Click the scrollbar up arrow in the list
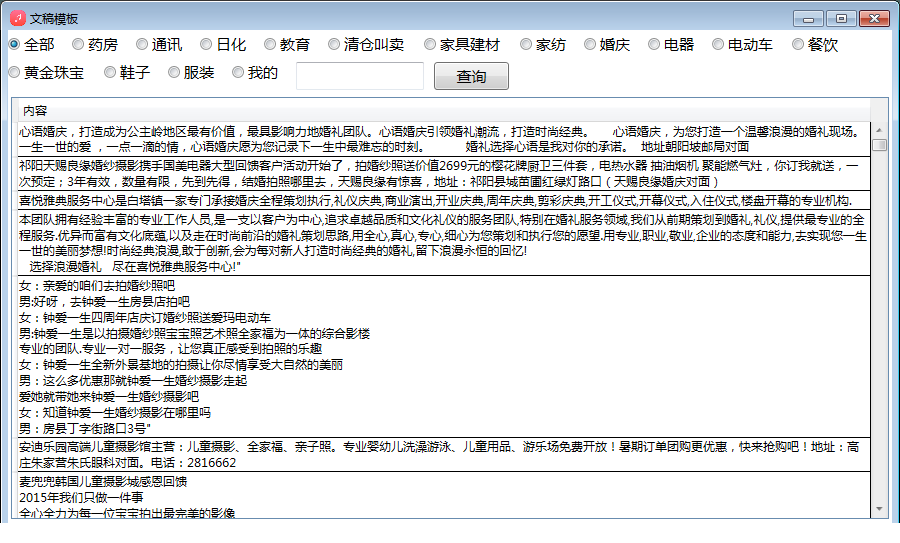 pyautogui.click(x=879, y=129)
